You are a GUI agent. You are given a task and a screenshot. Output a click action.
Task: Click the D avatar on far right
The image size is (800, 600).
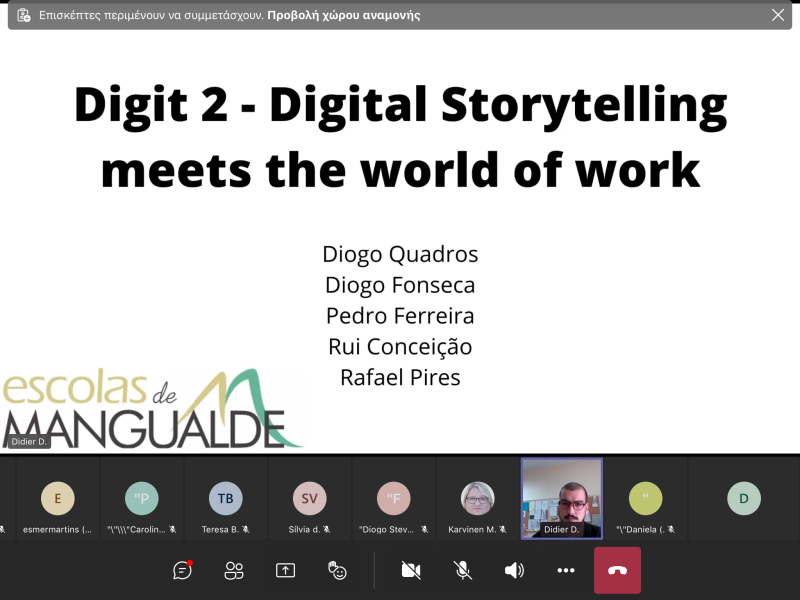tap(743, 498)
